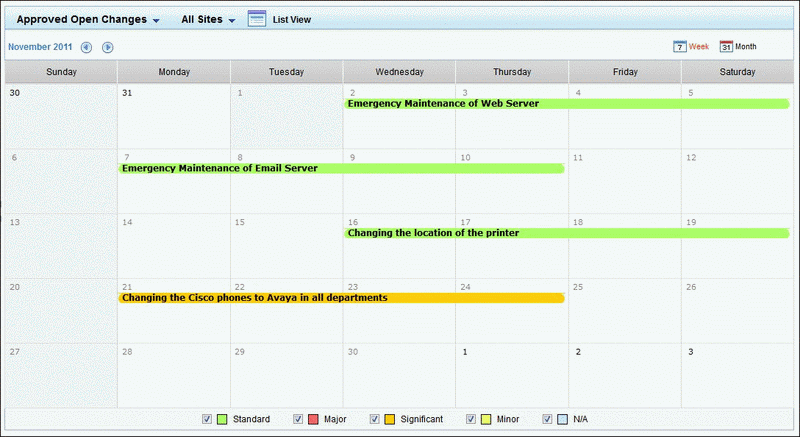Go to previous month arrow
Viewport: 800px width, 437px height.
pyautogui.click(x=86, y=47)
